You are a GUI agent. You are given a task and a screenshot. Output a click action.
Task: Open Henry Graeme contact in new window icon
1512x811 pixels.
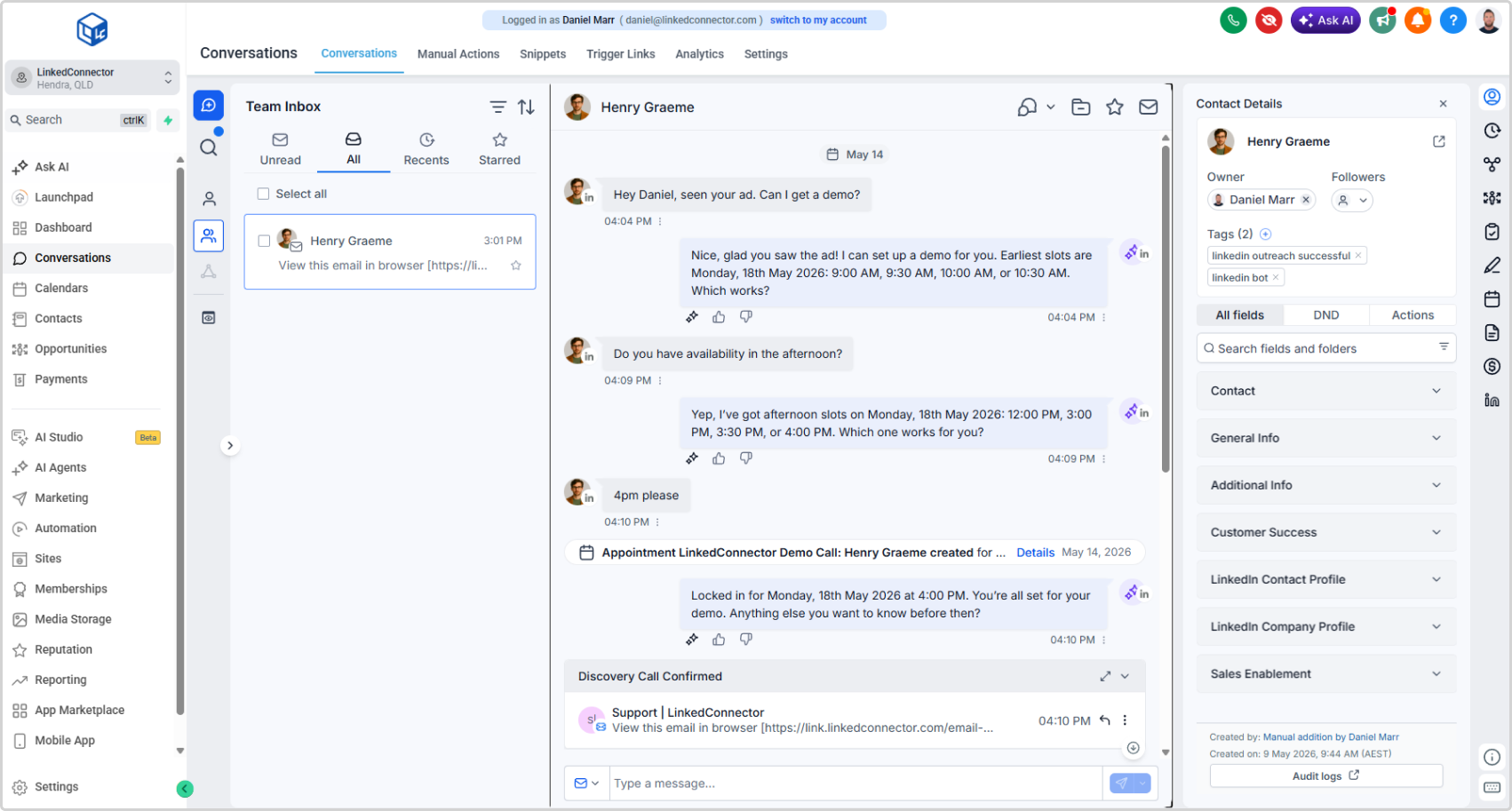point(1439,141)
